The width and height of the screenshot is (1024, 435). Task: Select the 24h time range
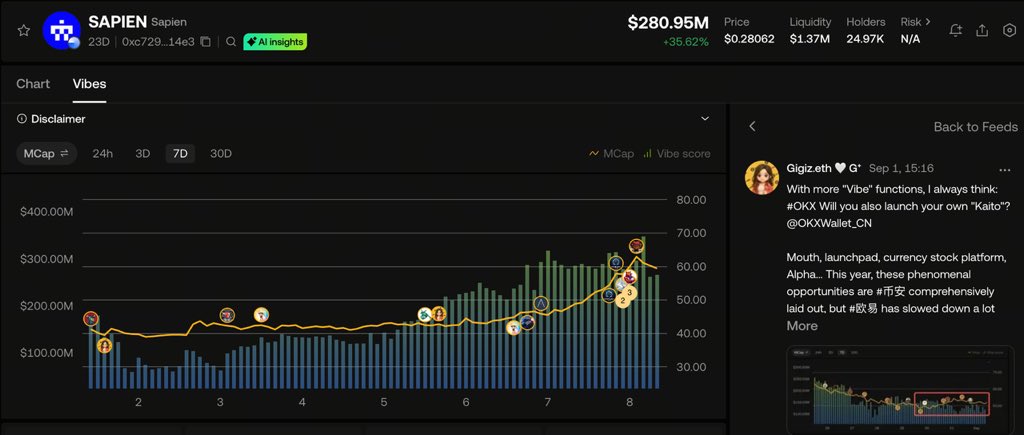pyautogui.click(x=103, y=153)
